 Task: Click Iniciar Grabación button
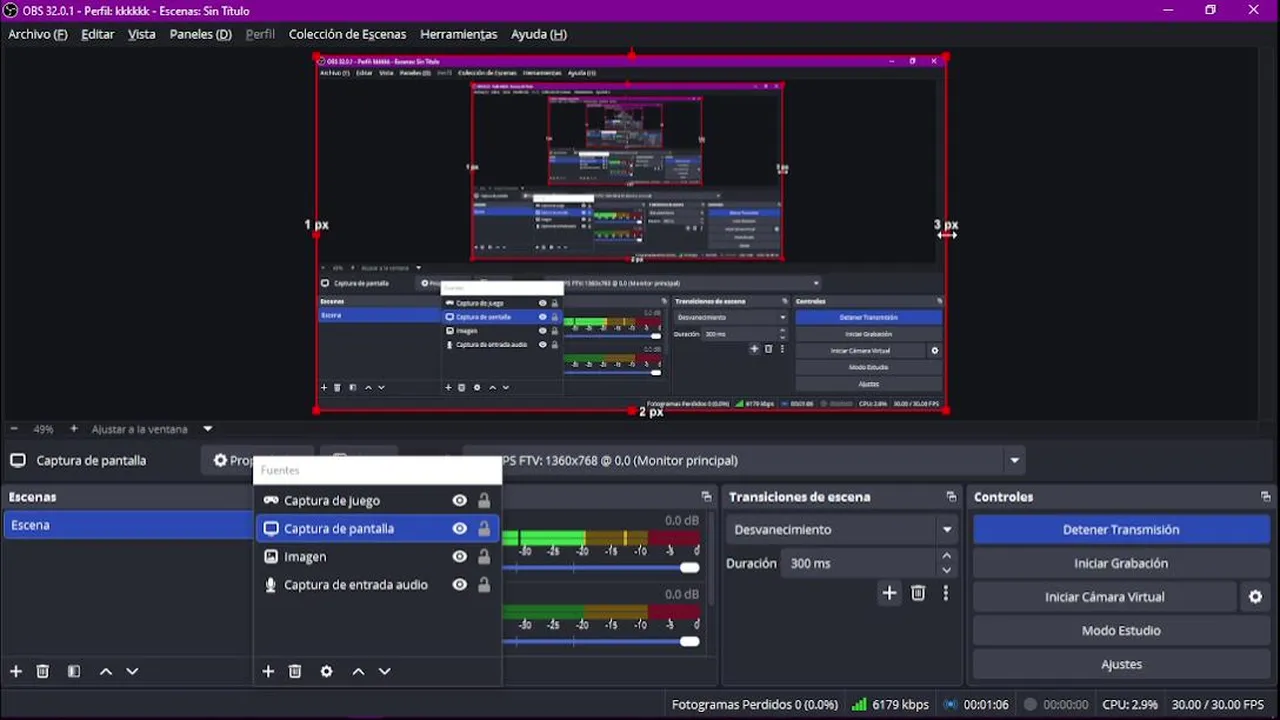click(x=1121, y=563)
